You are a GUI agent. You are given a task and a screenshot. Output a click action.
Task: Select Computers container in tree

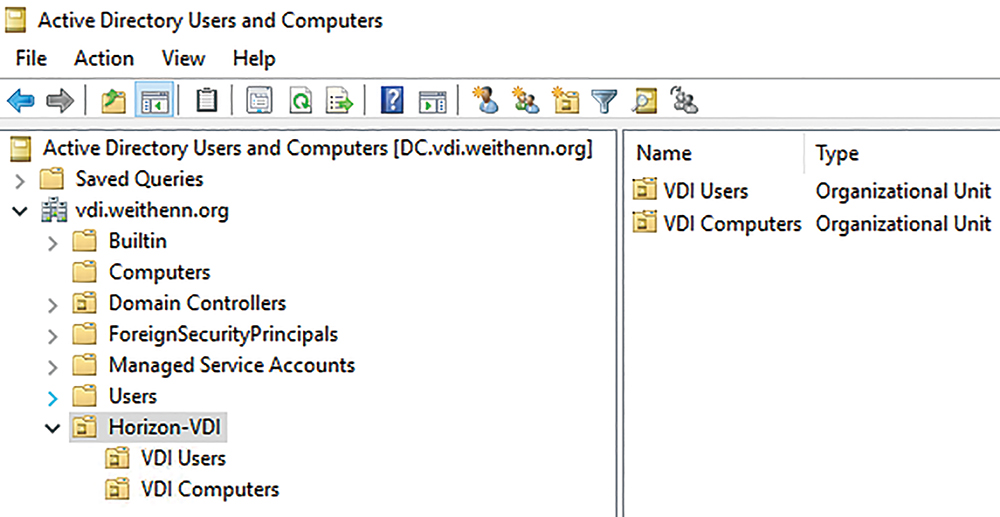click(159, 272)
